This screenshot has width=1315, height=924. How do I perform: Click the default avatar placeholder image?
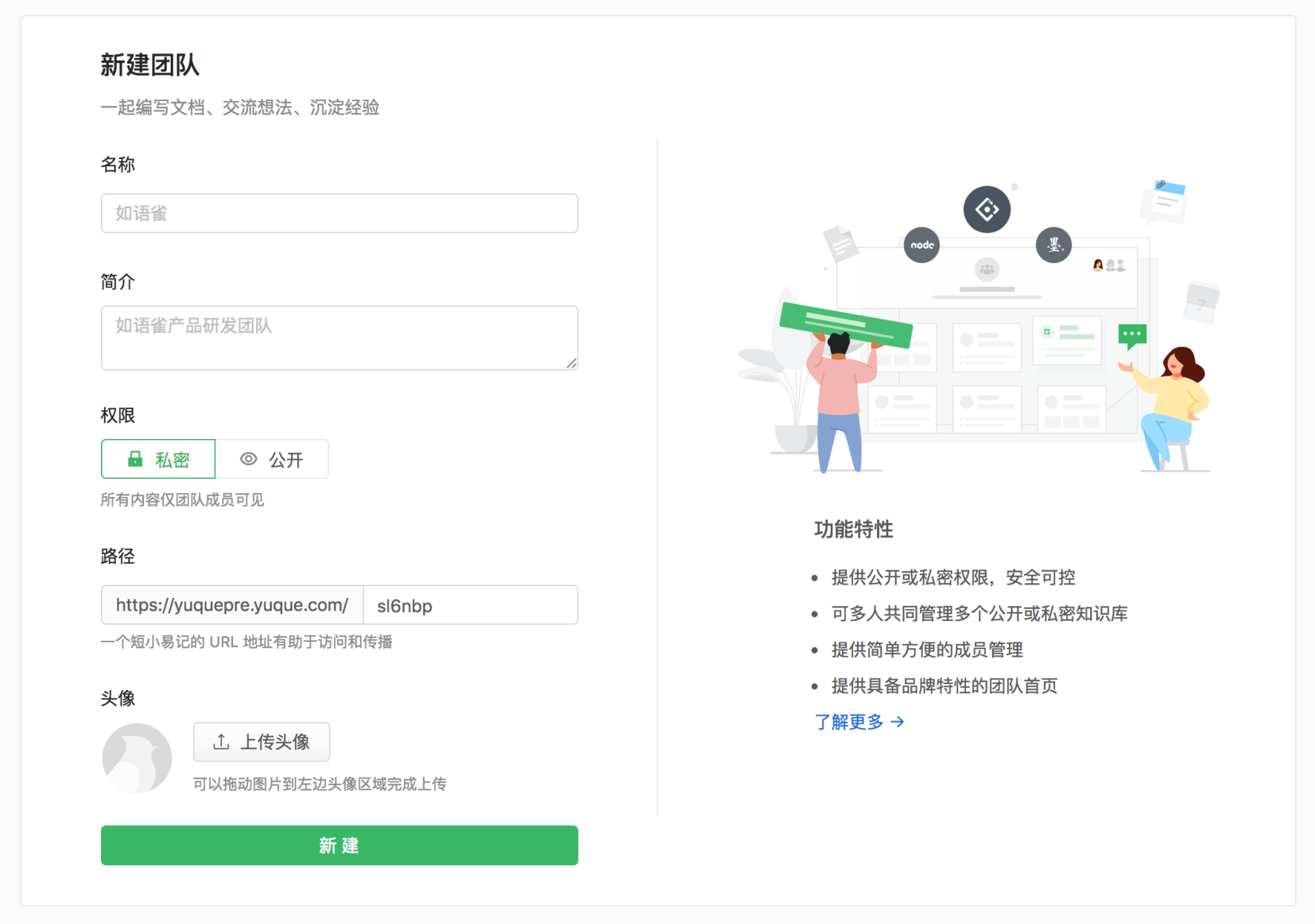(137, 758)
